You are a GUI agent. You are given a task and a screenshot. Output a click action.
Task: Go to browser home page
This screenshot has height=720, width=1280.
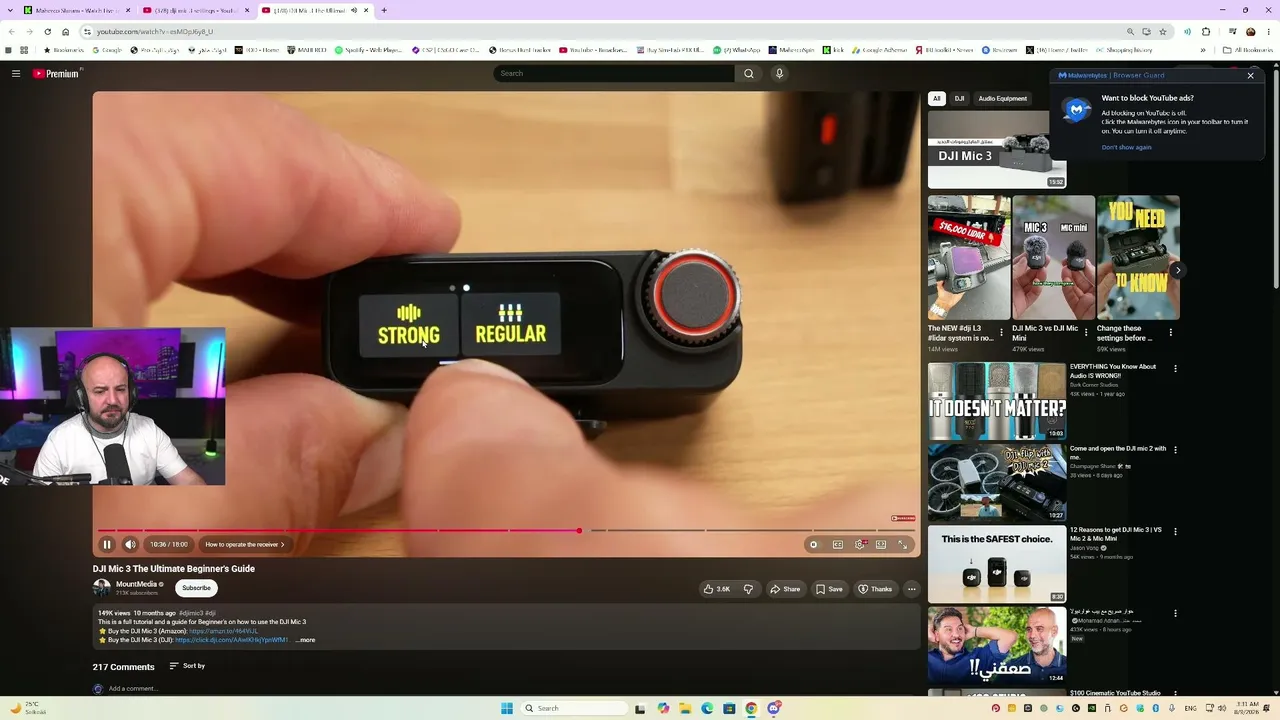66,31
